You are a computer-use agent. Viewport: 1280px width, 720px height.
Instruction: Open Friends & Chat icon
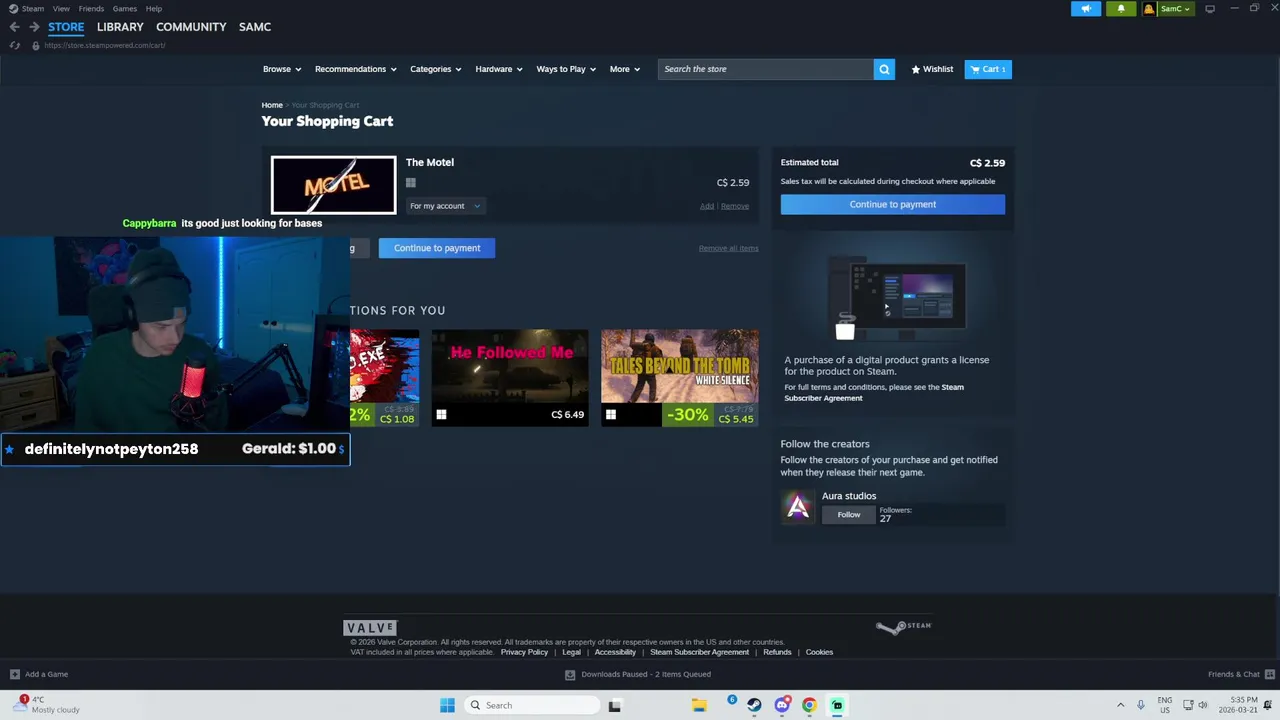click(x=1270, y=674)
